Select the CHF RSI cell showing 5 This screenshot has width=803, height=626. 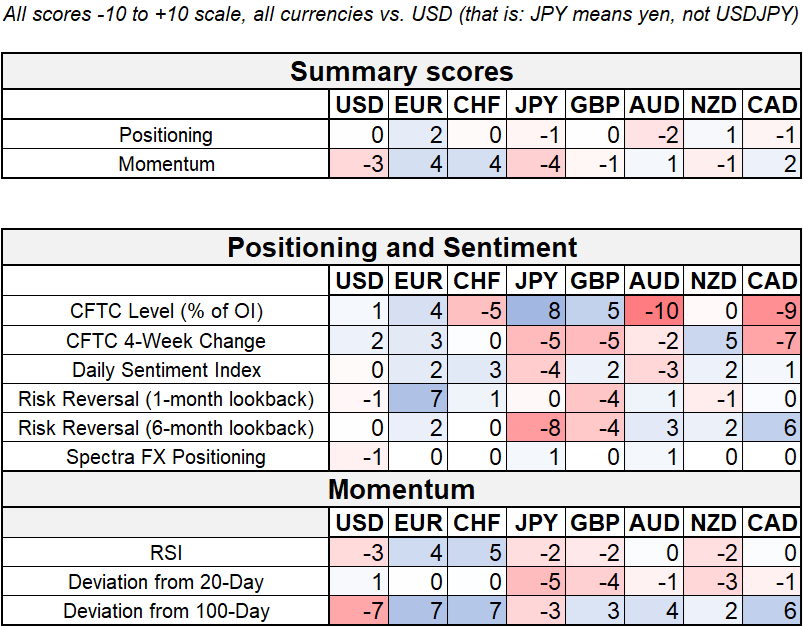click(478, 552)
